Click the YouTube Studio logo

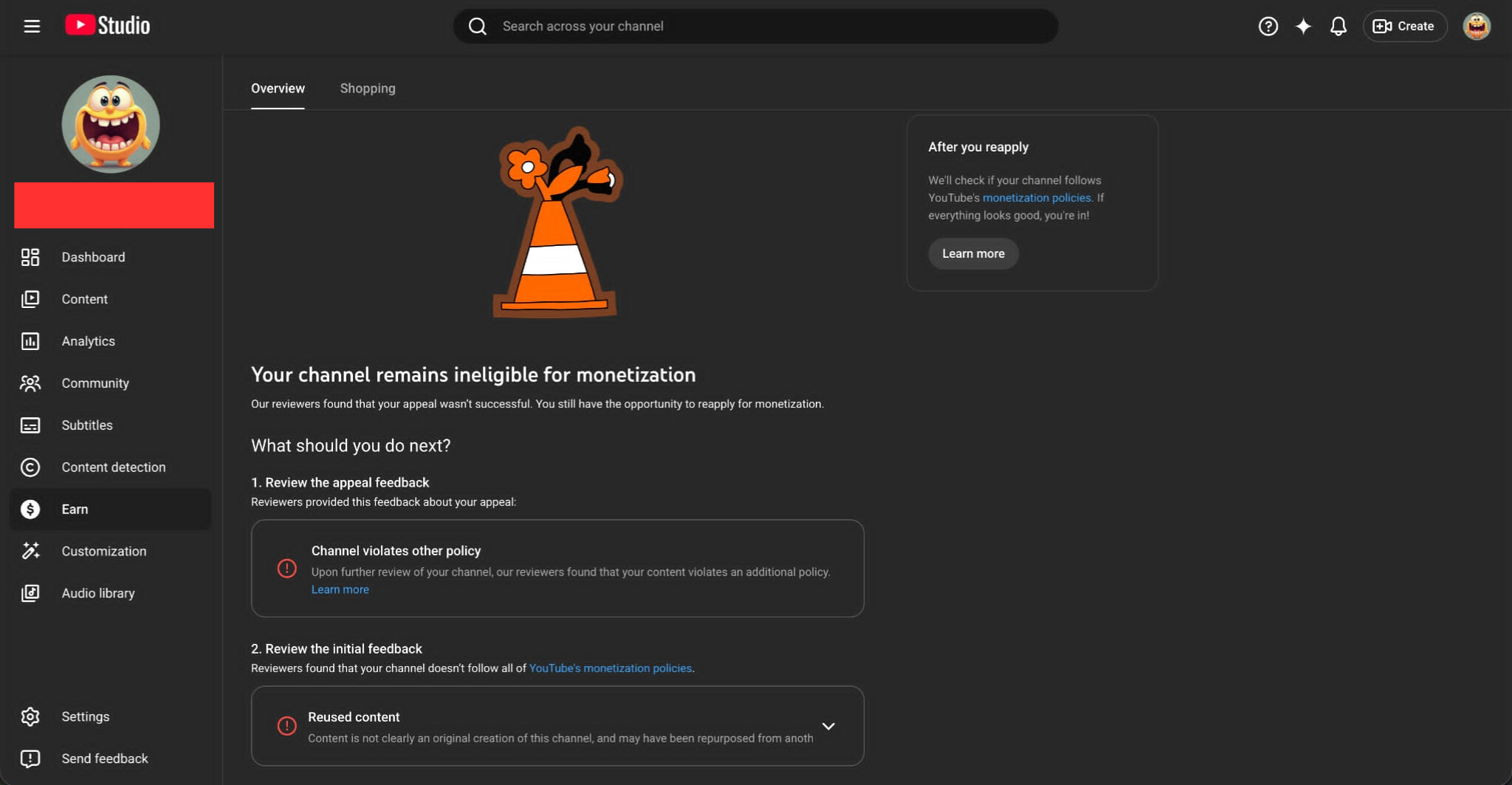[x=108, y=26]
